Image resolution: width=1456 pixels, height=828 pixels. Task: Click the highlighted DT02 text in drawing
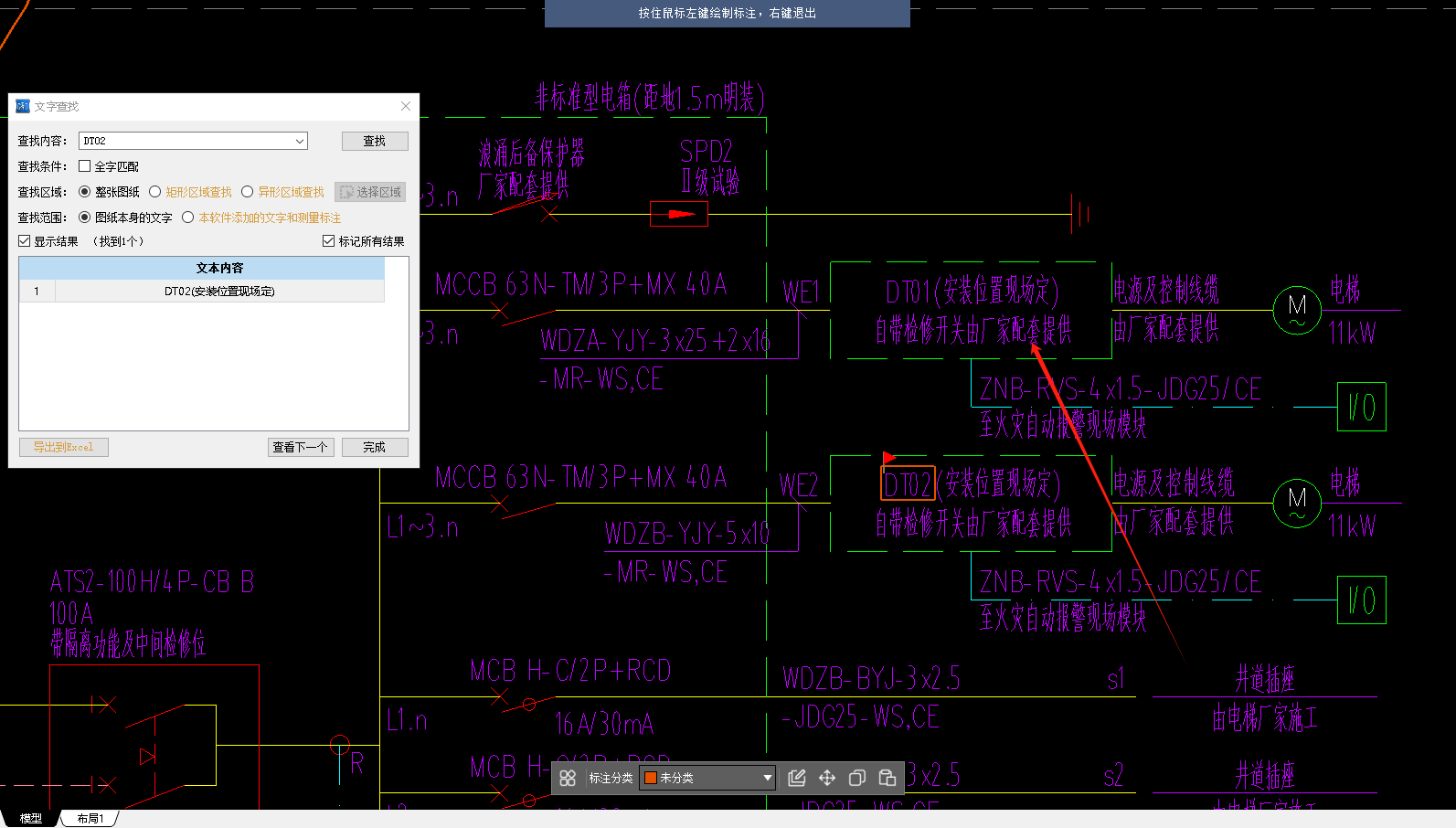(x=908, y=483)
